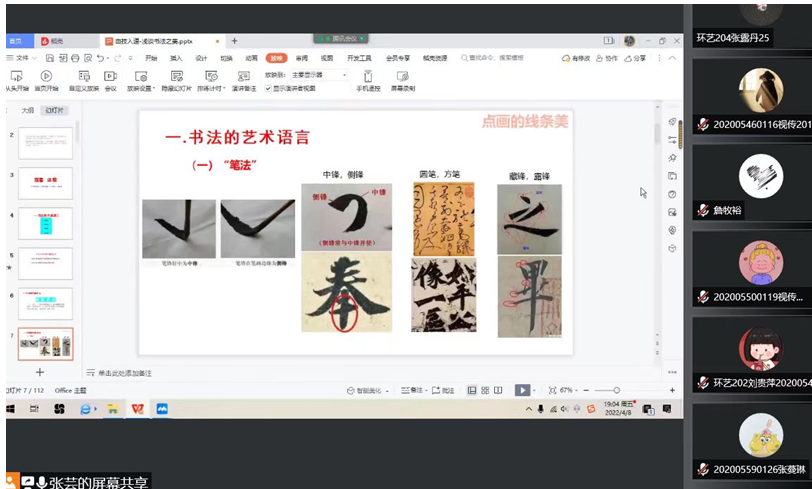Switch to the 设计 ribbon tab

(201, 58)
